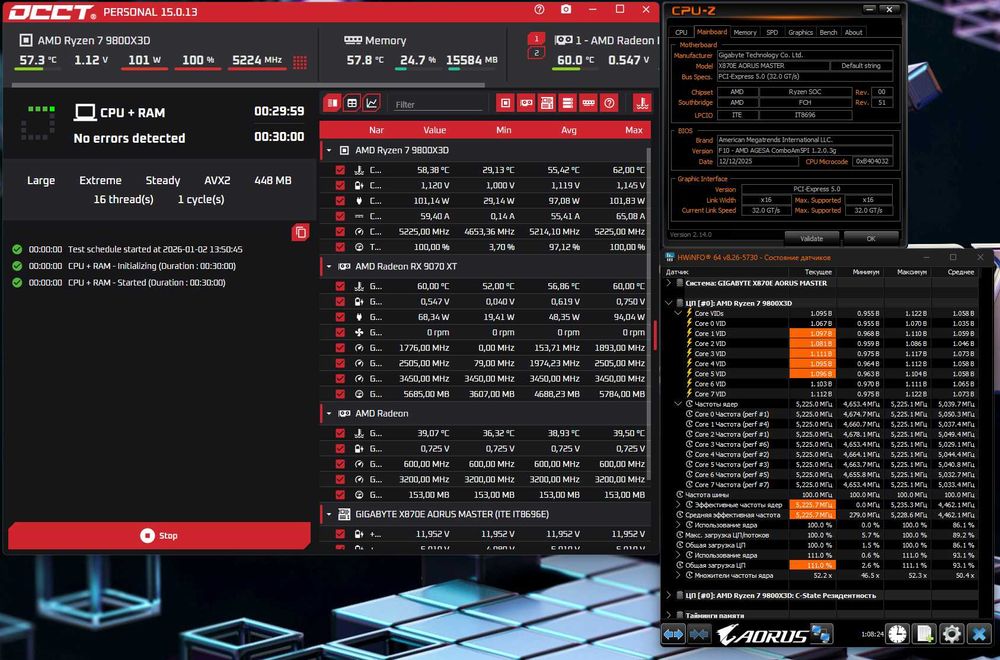Screen dimensions: 1000x660
Task: Collapse HWiNFO Core VIDs tree node
Action: [678, 313]
